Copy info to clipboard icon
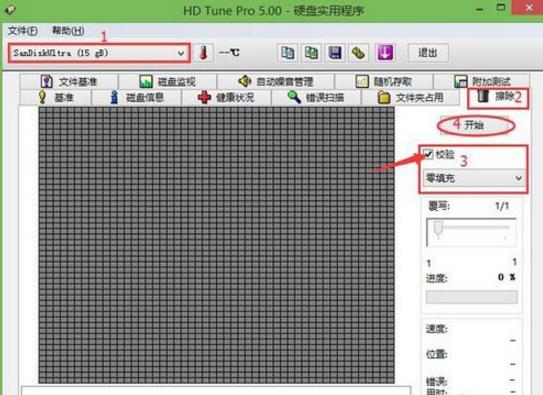 pos(287,53)
